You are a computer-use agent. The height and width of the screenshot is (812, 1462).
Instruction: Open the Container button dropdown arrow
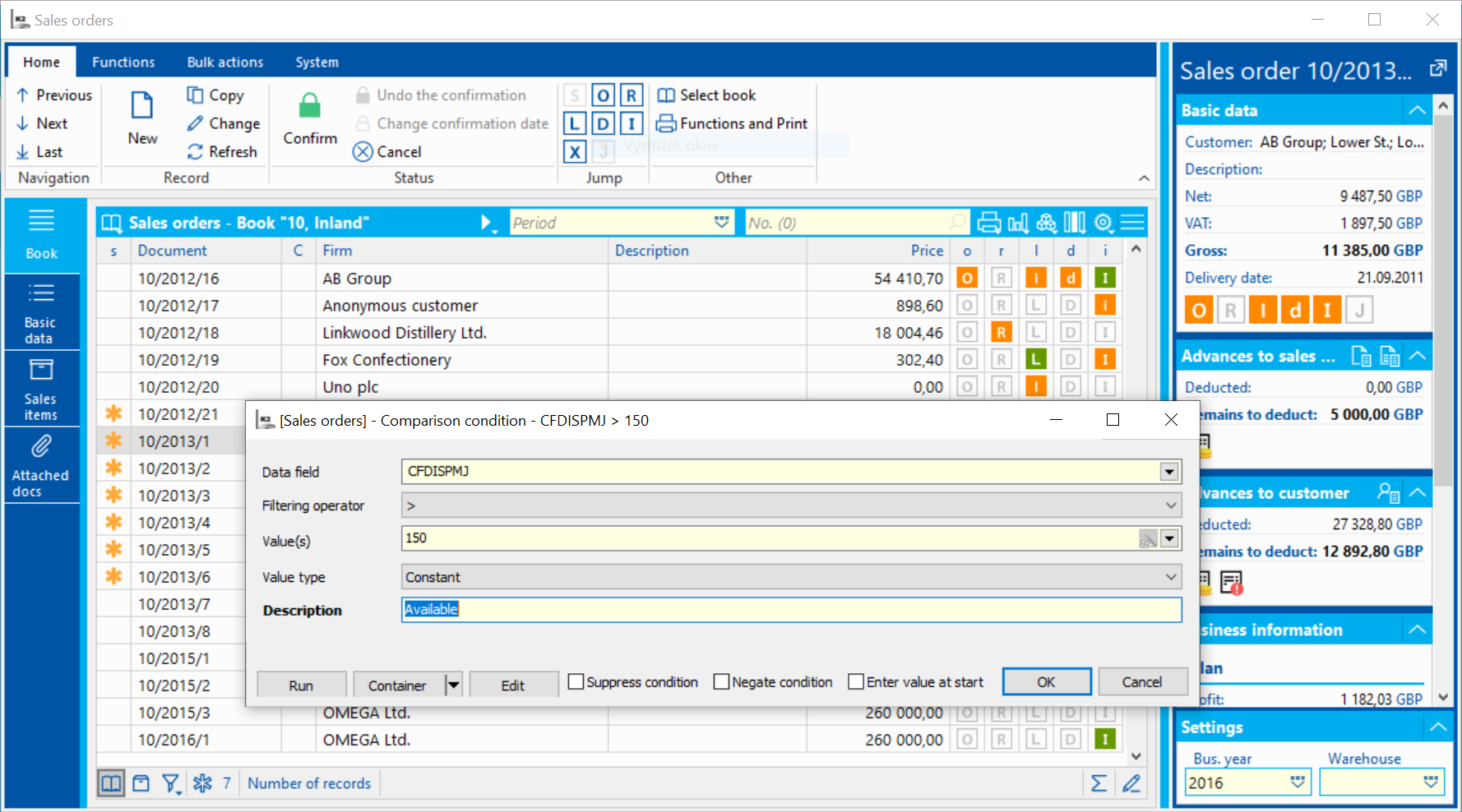pos(454,685)
